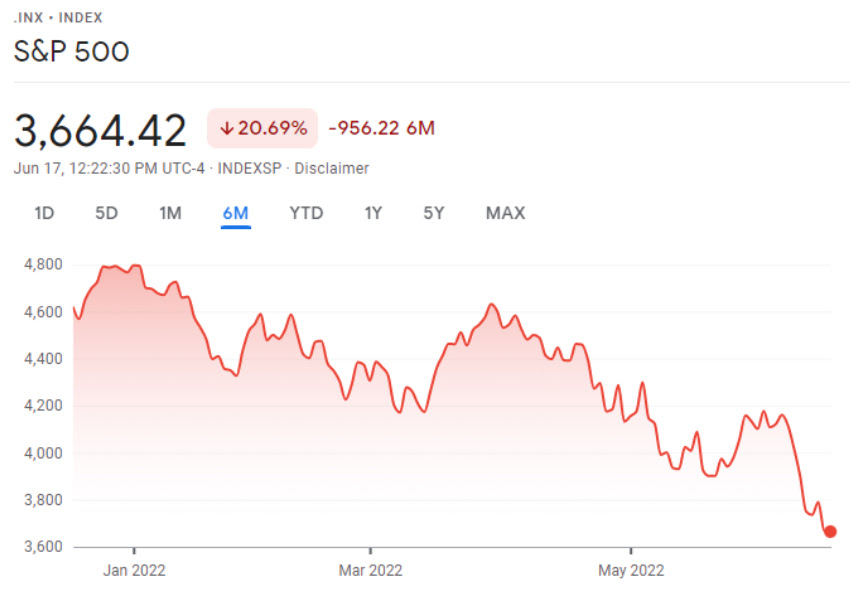Click the 4,800 y-axis label
Screen dimensions: 850x600
click(42, 265)
